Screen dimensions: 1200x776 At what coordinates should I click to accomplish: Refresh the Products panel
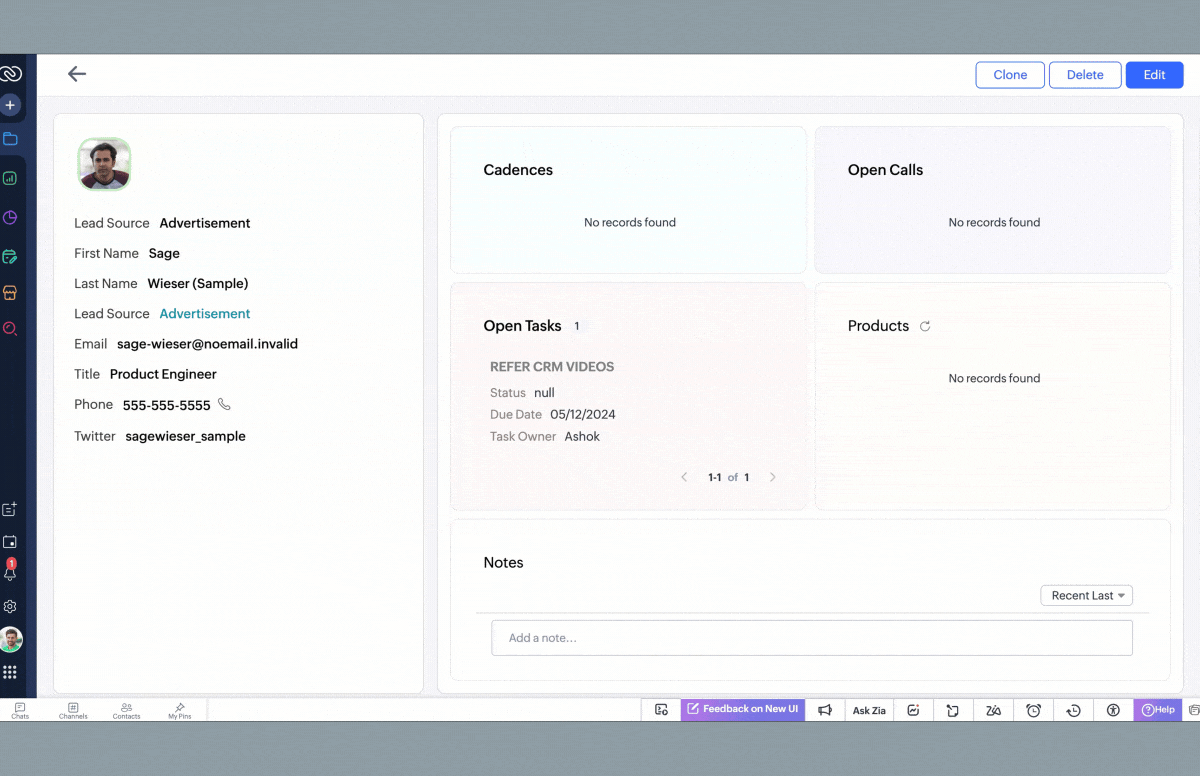coord(925,326)
